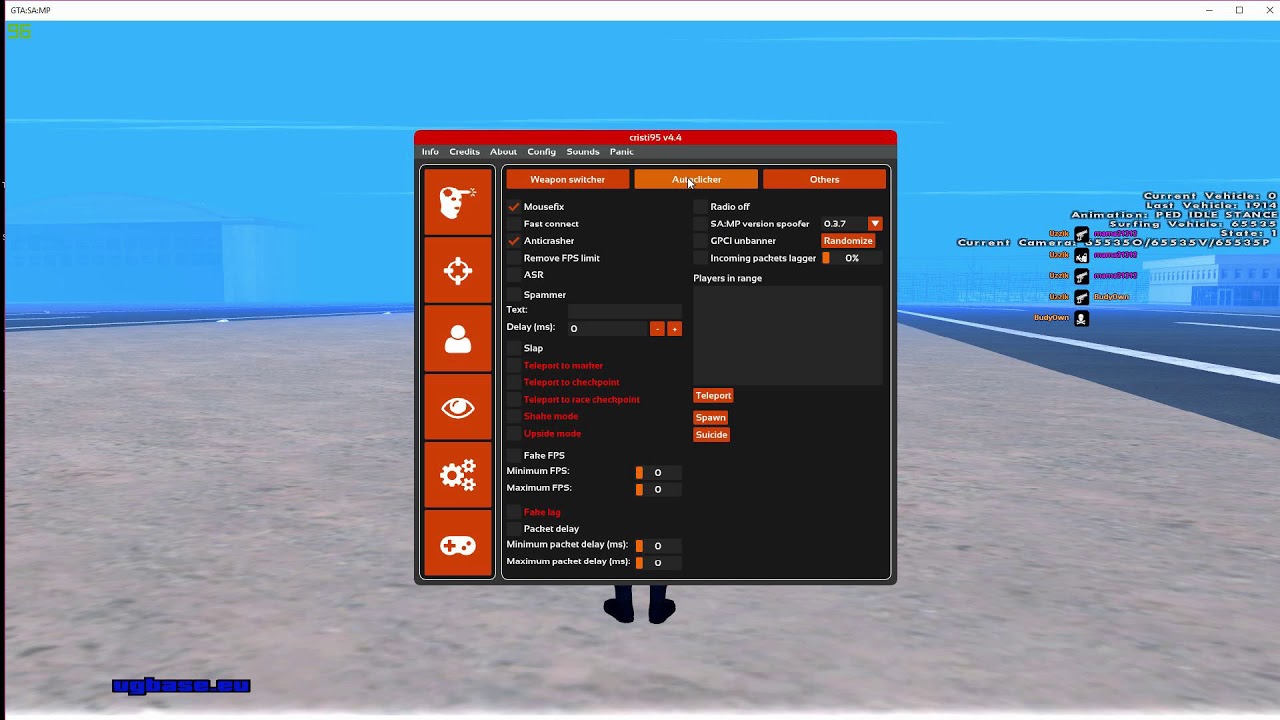The width and height of the screenshot is (1280, 720).
Task: Enable SA:MP version spoofer checkbox
Action: click(701, 224)
